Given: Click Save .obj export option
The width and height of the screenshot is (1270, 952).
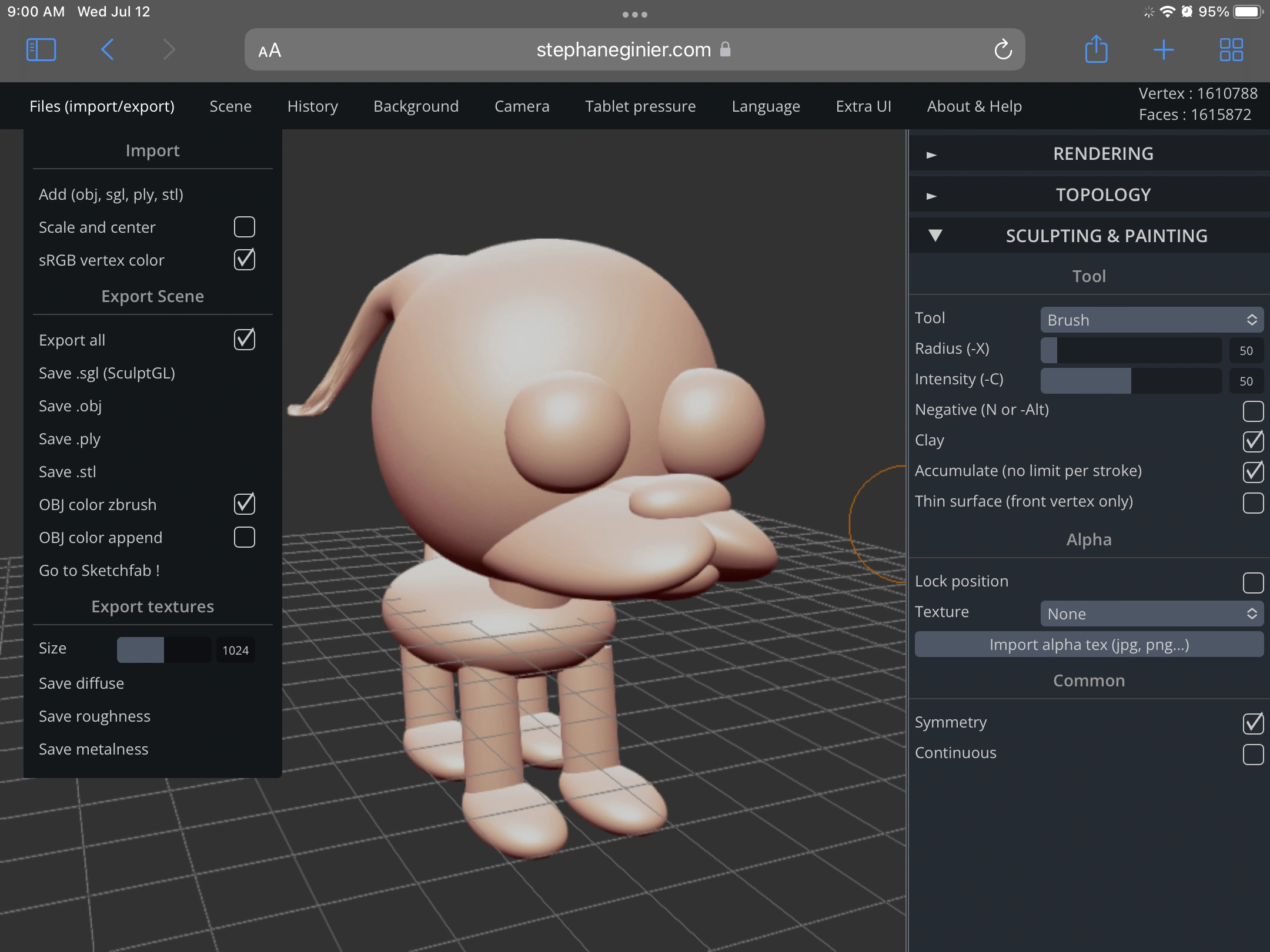Looking at the screenshot, I should click(x=71, y=406).
